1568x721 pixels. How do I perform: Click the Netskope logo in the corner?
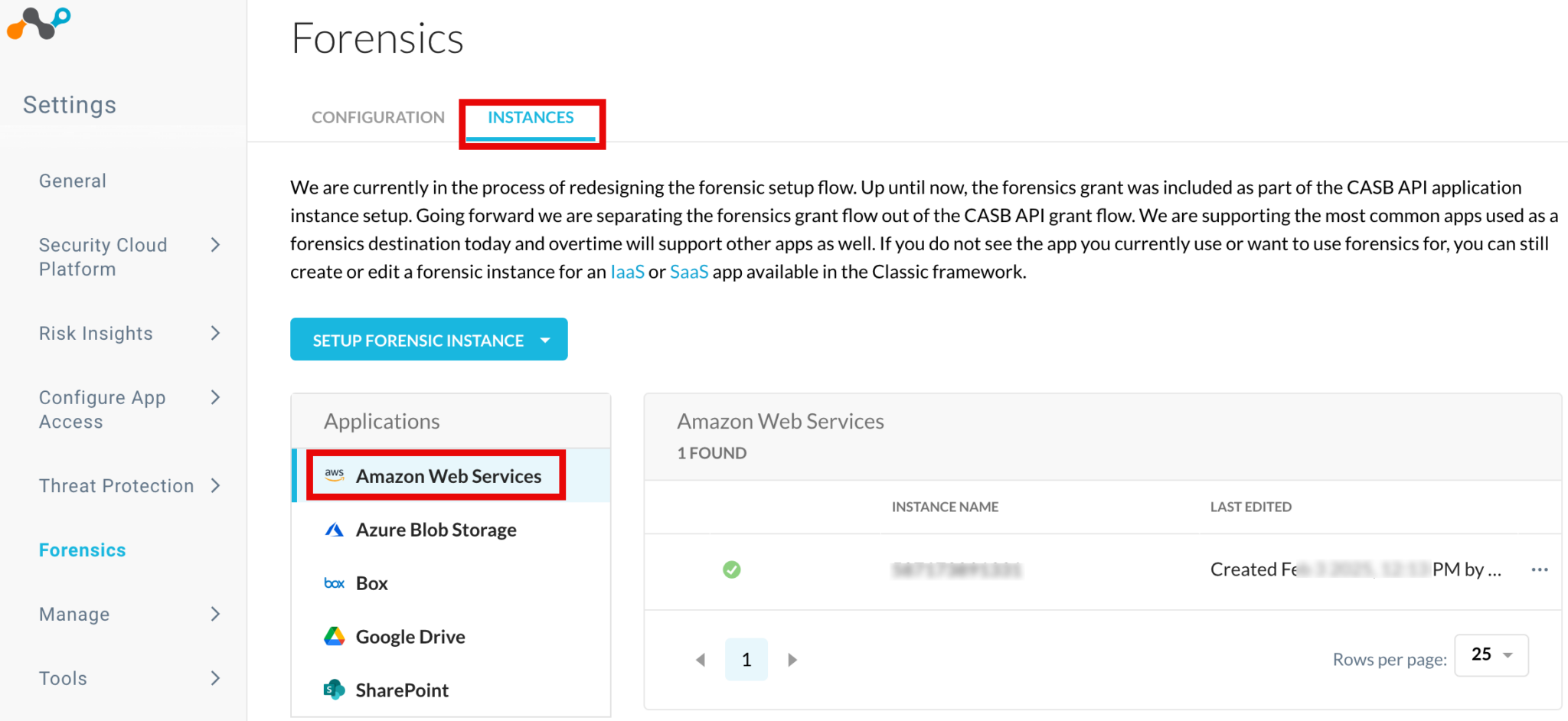[38, 24]
